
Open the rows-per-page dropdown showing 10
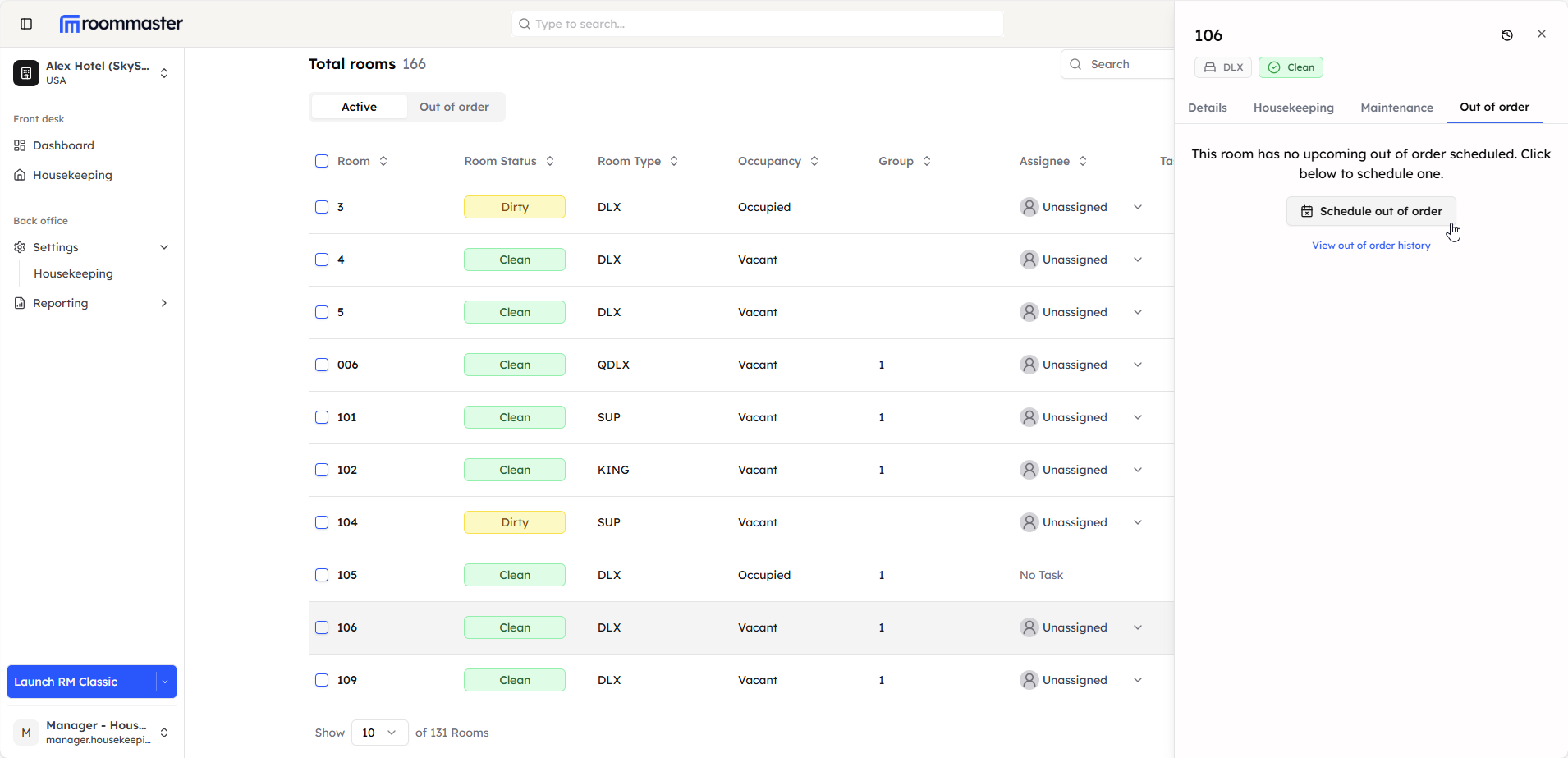(379, 733)
